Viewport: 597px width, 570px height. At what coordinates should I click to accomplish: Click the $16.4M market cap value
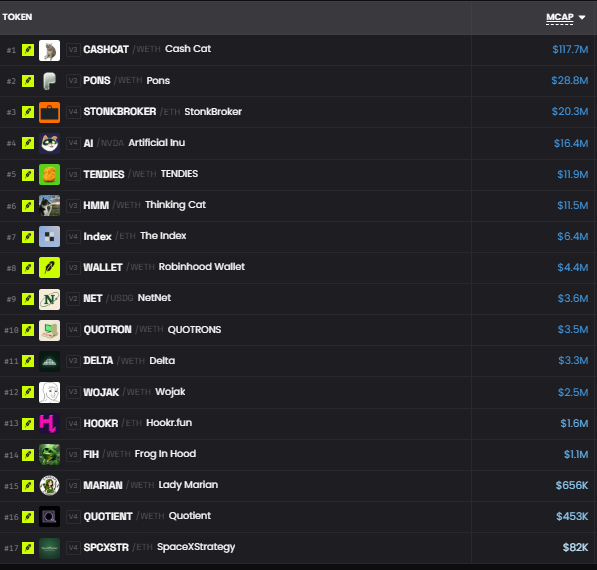click(x=571, y=144)
